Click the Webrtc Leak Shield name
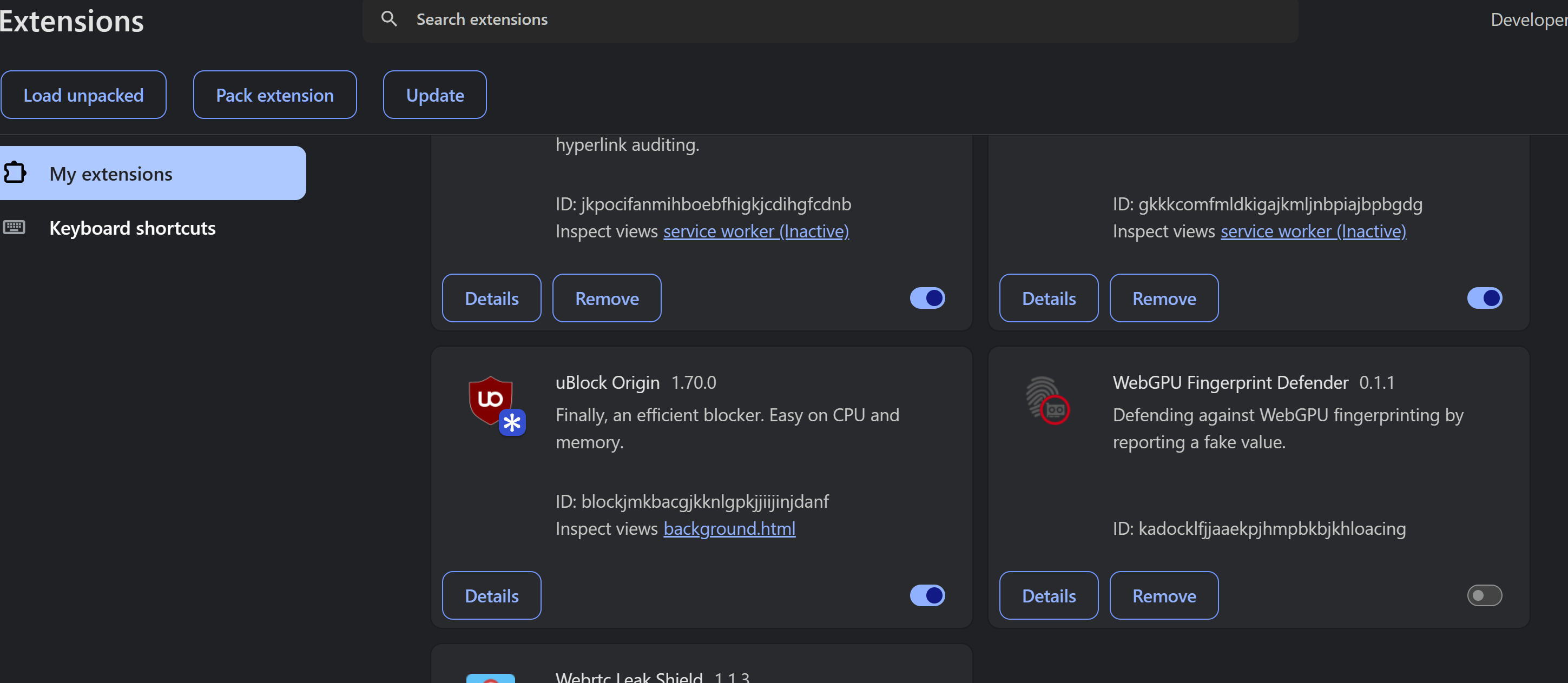 coord(629,677)
